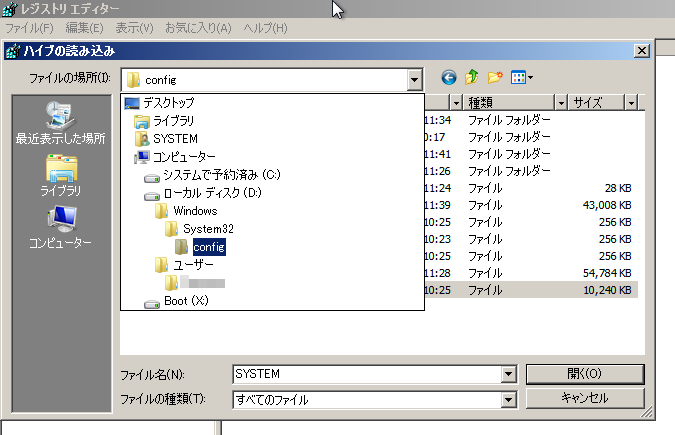Choose Desktop in location dropdown list
675x435 pixels.
coord(167,103)
